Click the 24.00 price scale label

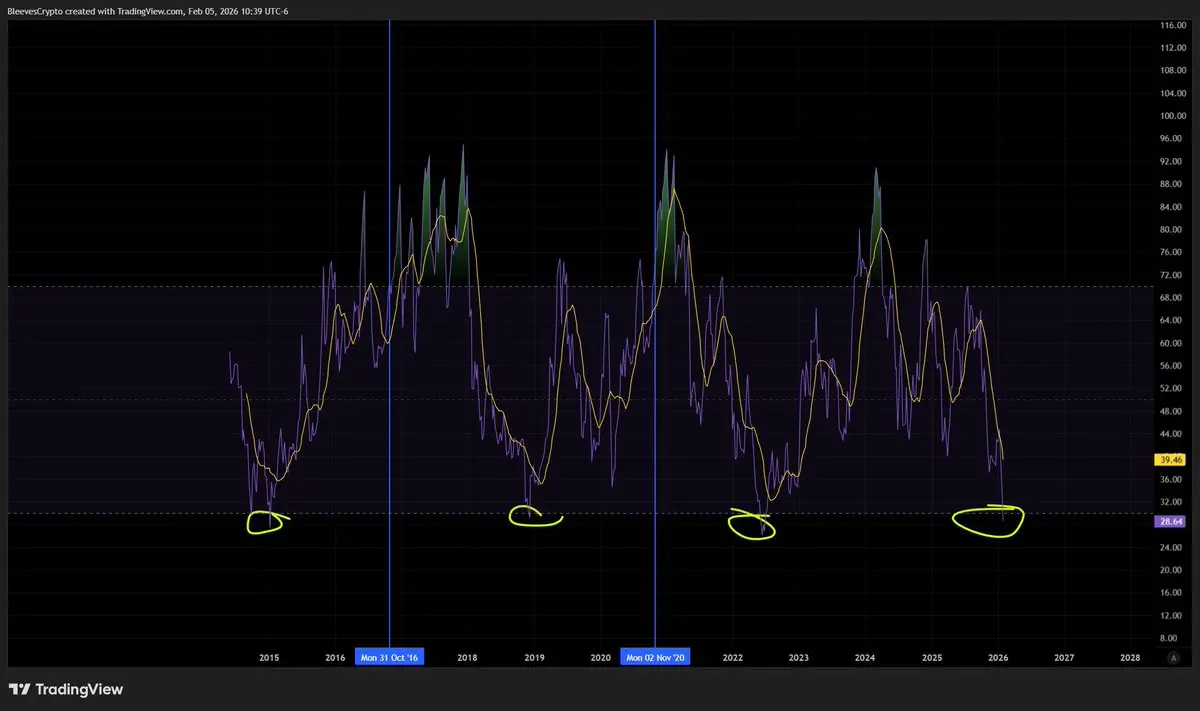(1172, 547)
